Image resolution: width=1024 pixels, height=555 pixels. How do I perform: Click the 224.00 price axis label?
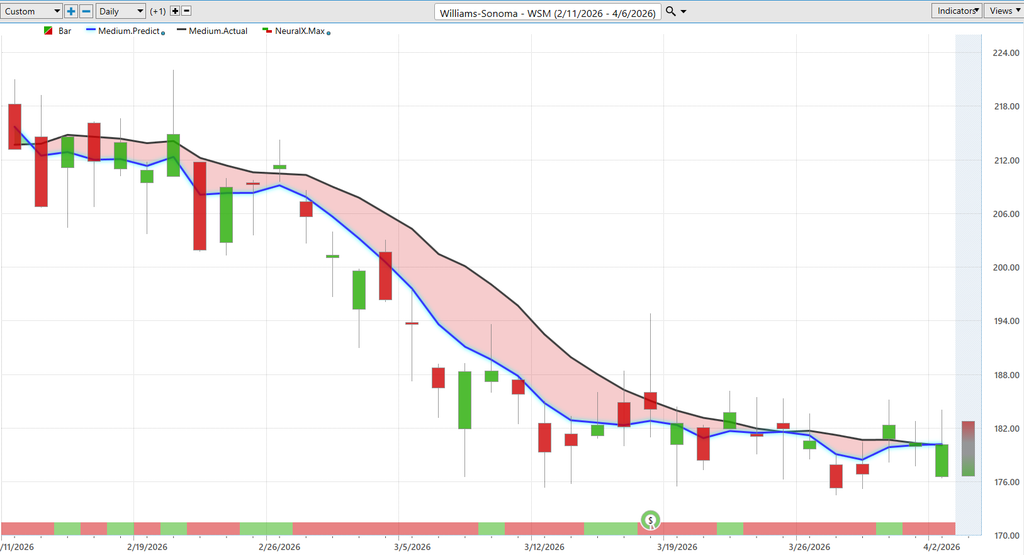[x=1006, y=53]
